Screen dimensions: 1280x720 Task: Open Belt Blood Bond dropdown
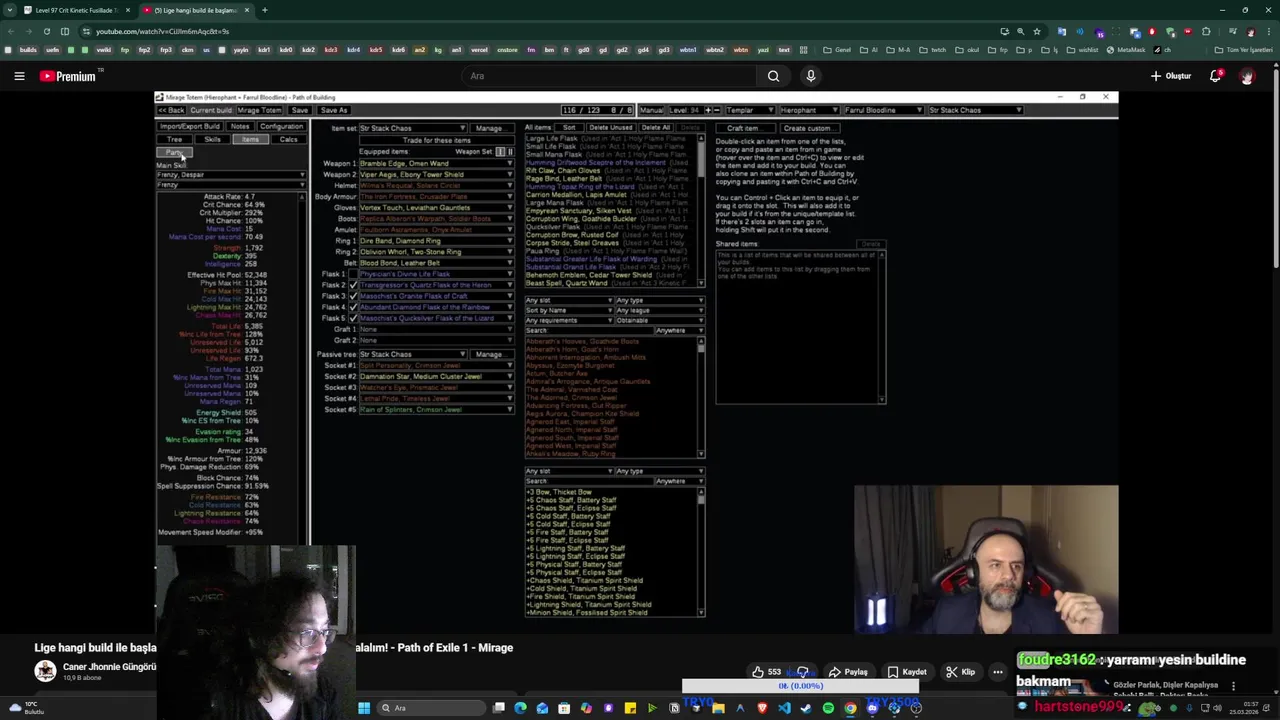[x=437, y=263]
